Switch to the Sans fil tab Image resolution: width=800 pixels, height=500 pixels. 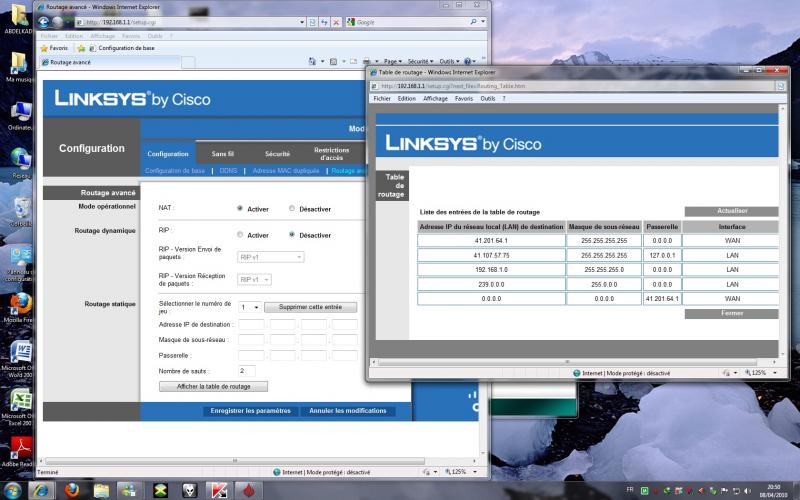[222, 154]
